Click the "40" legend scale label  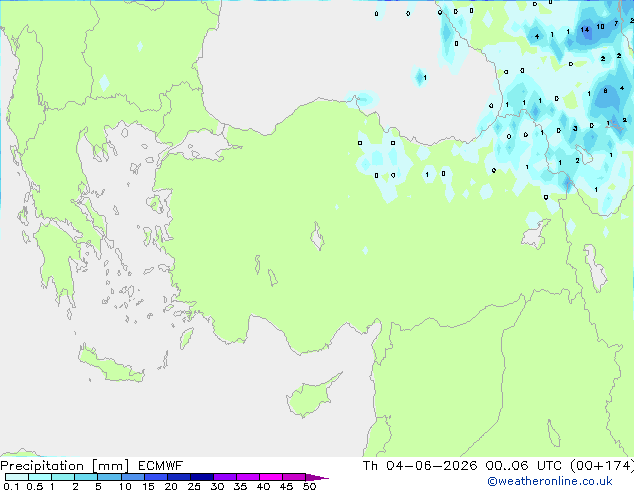pos(263,486)
